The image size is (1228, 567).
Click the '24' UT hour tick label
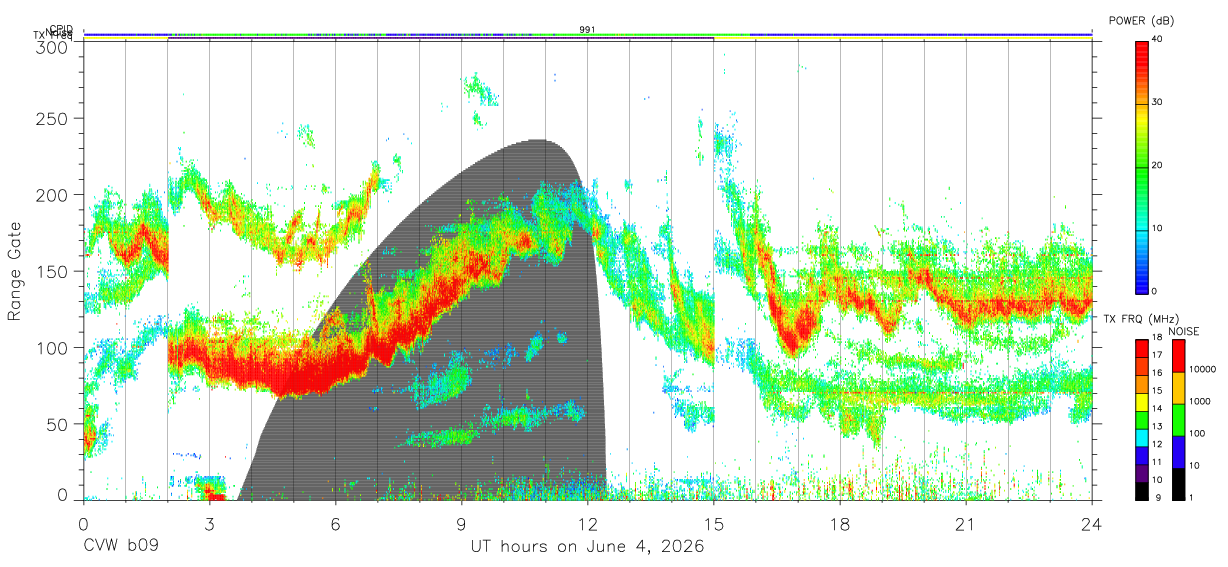click(1092, 524)
